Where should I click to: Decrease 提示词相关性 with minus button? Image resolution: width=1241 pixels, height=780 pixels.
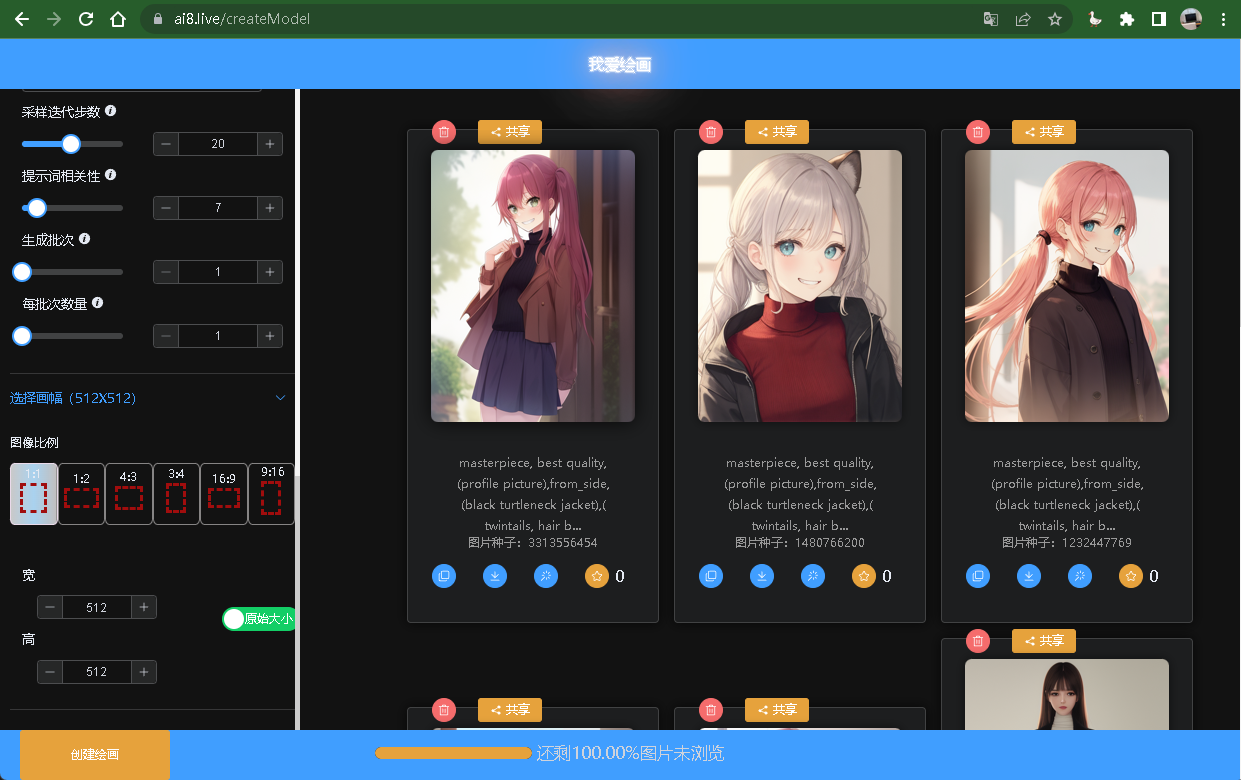pos(166,208)
